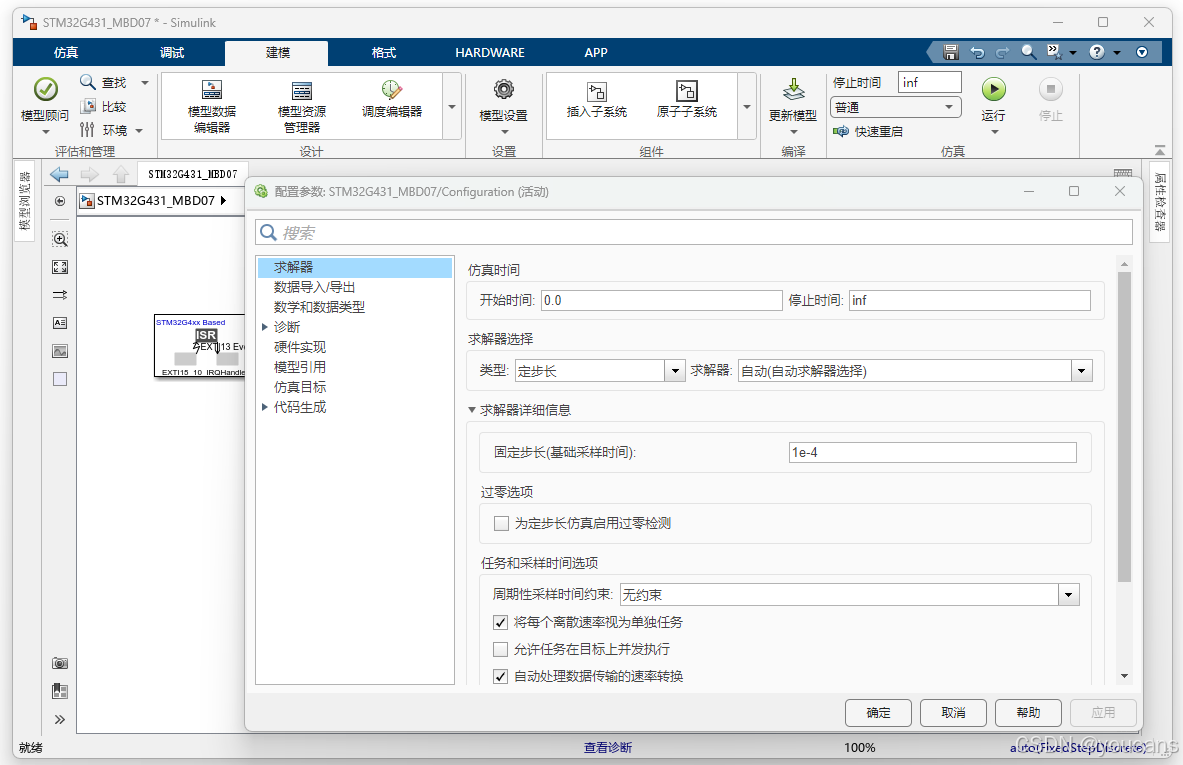Select 数据导入/导出 in configuration tree
Viewport: 1183px width, 765px height.
tap(314, 287)
